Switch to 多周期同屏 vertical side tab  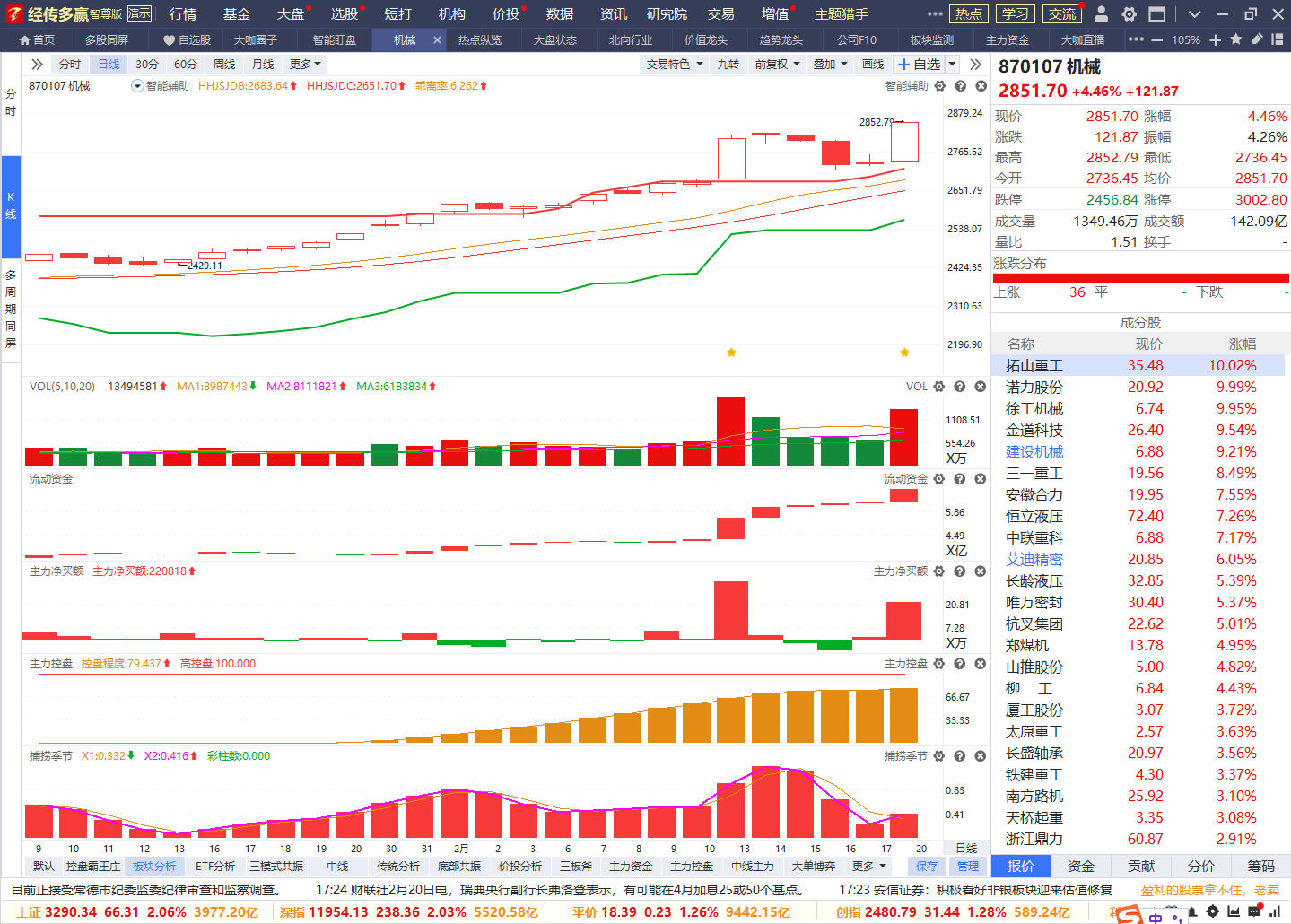click(11, 309)
